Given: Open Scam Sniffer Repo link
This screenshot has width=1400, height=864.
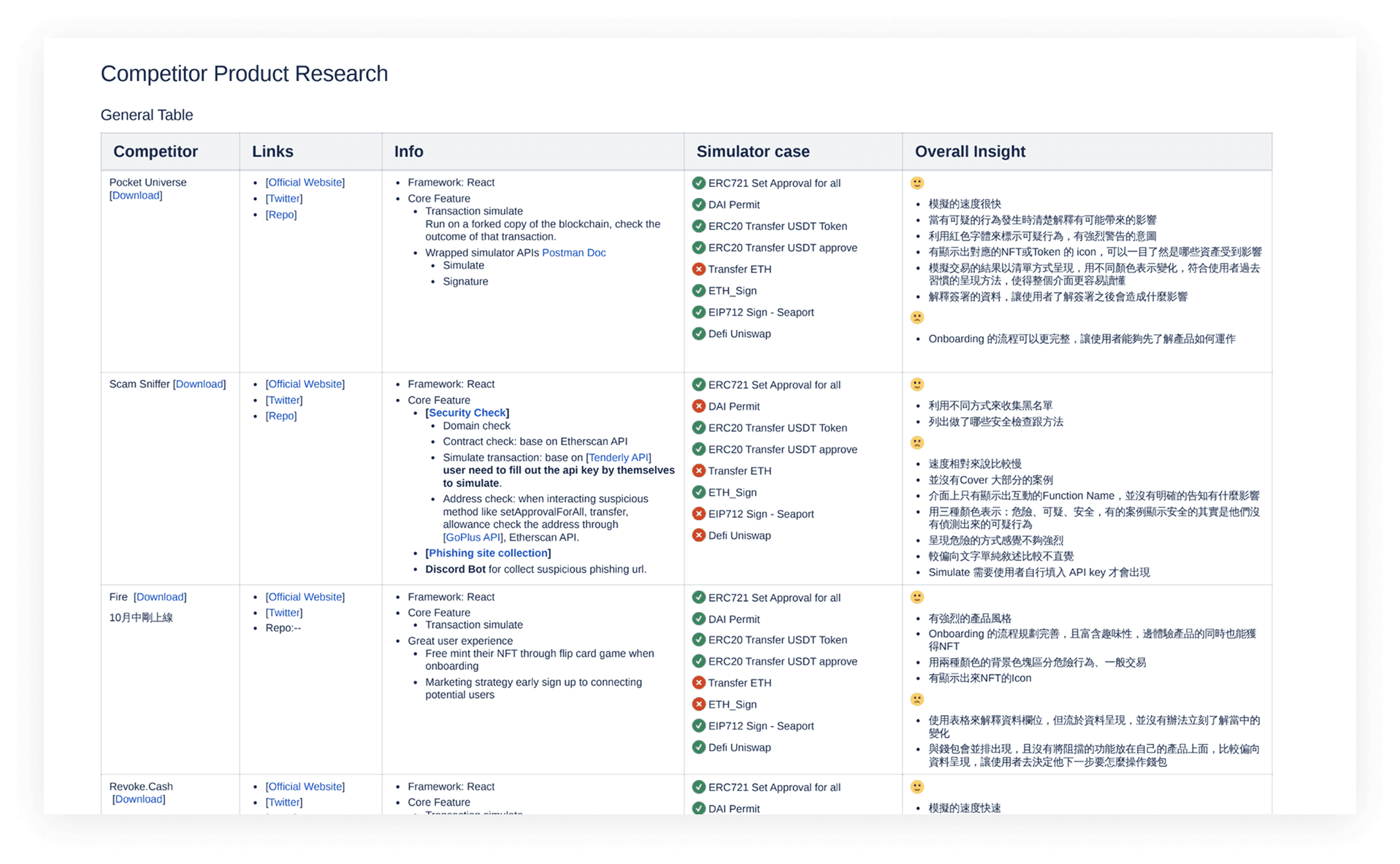Looking at the screenshot, I should pos(281,416).
